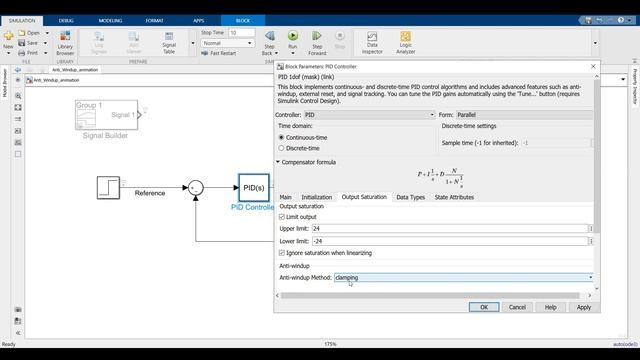The image size is (640, 360).
Task: Open the Property Inspector side panel
Action: tap(635, 86)
